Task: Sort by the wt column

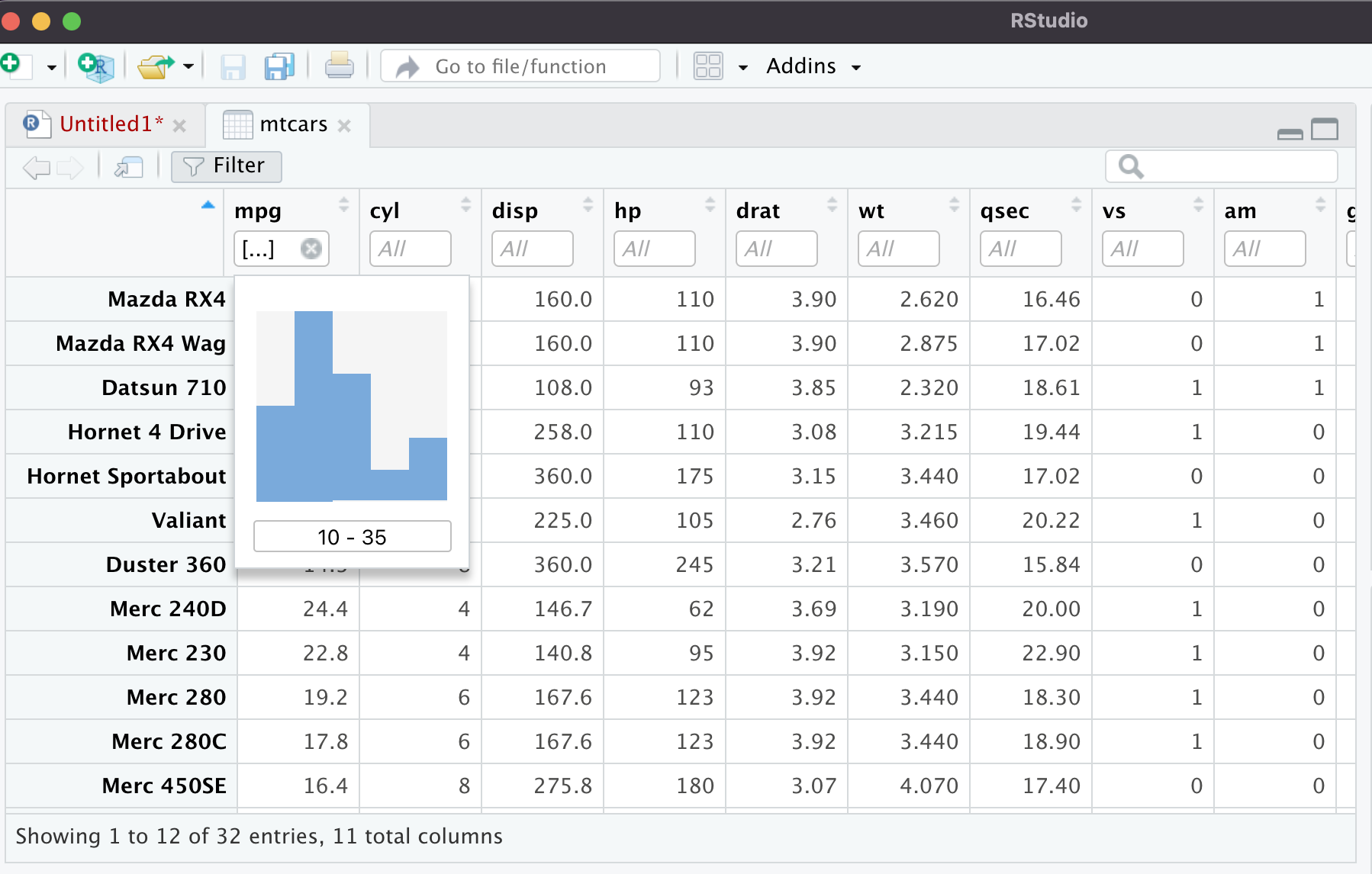Action: [x=954, y=204]
